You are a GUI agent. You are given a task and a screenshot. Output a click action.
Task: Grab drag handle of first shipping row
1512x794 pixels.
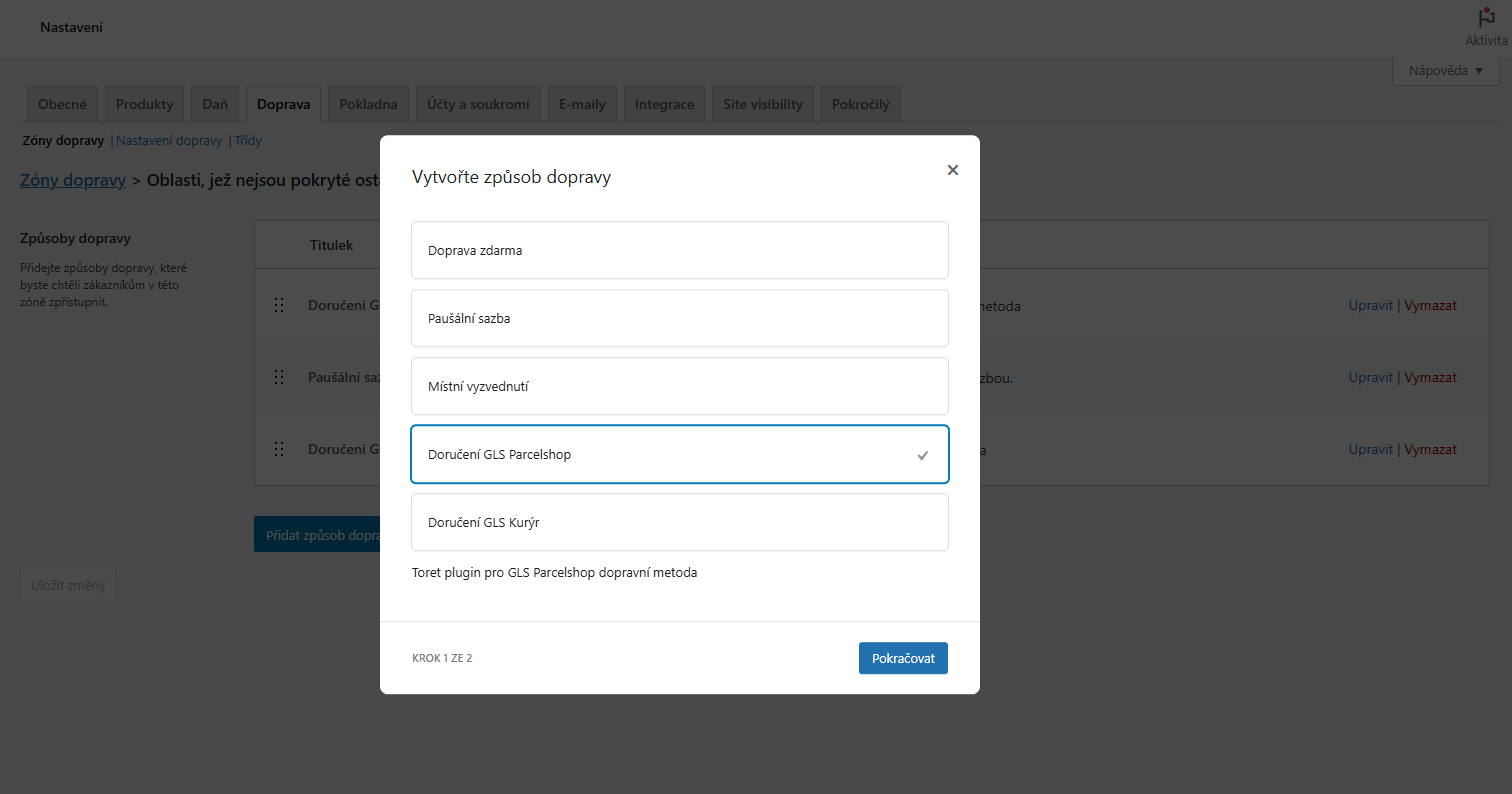click(279, 306)
